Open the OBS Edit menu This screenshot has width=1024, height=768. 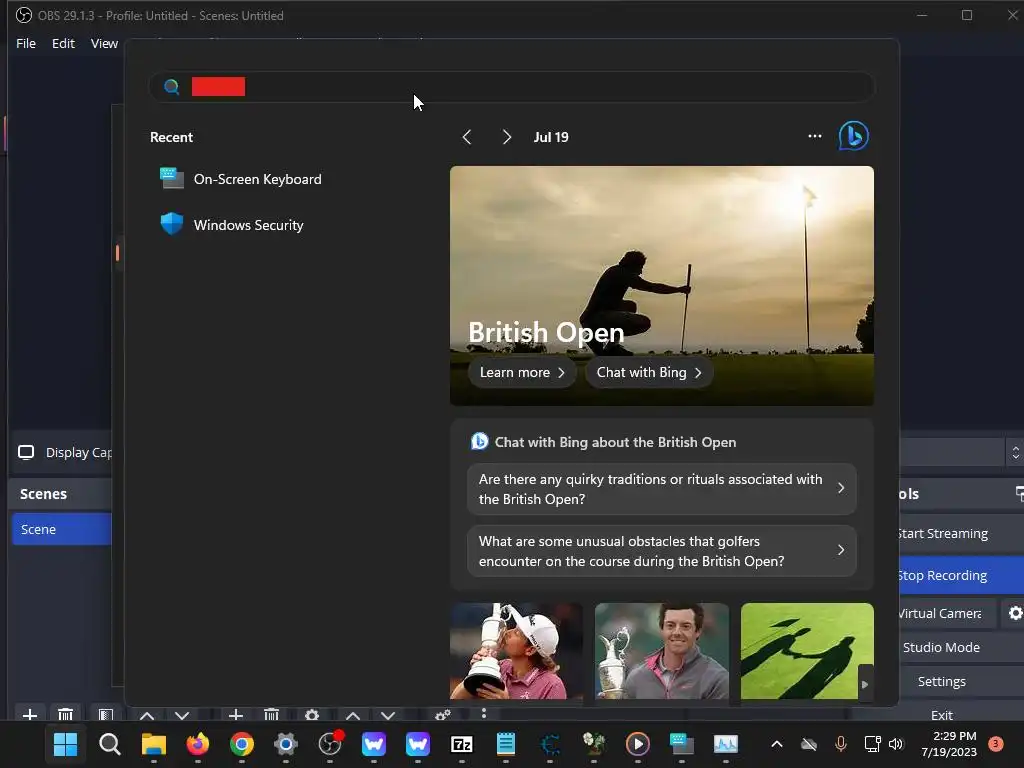pyautogui.click(x=63, y=43)
